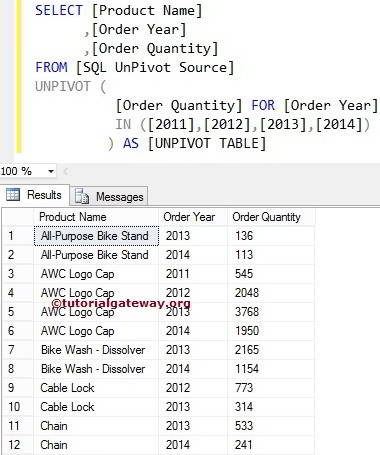Select row header number 10
Viewport: 380px width, 455px height.
point(18,407)
